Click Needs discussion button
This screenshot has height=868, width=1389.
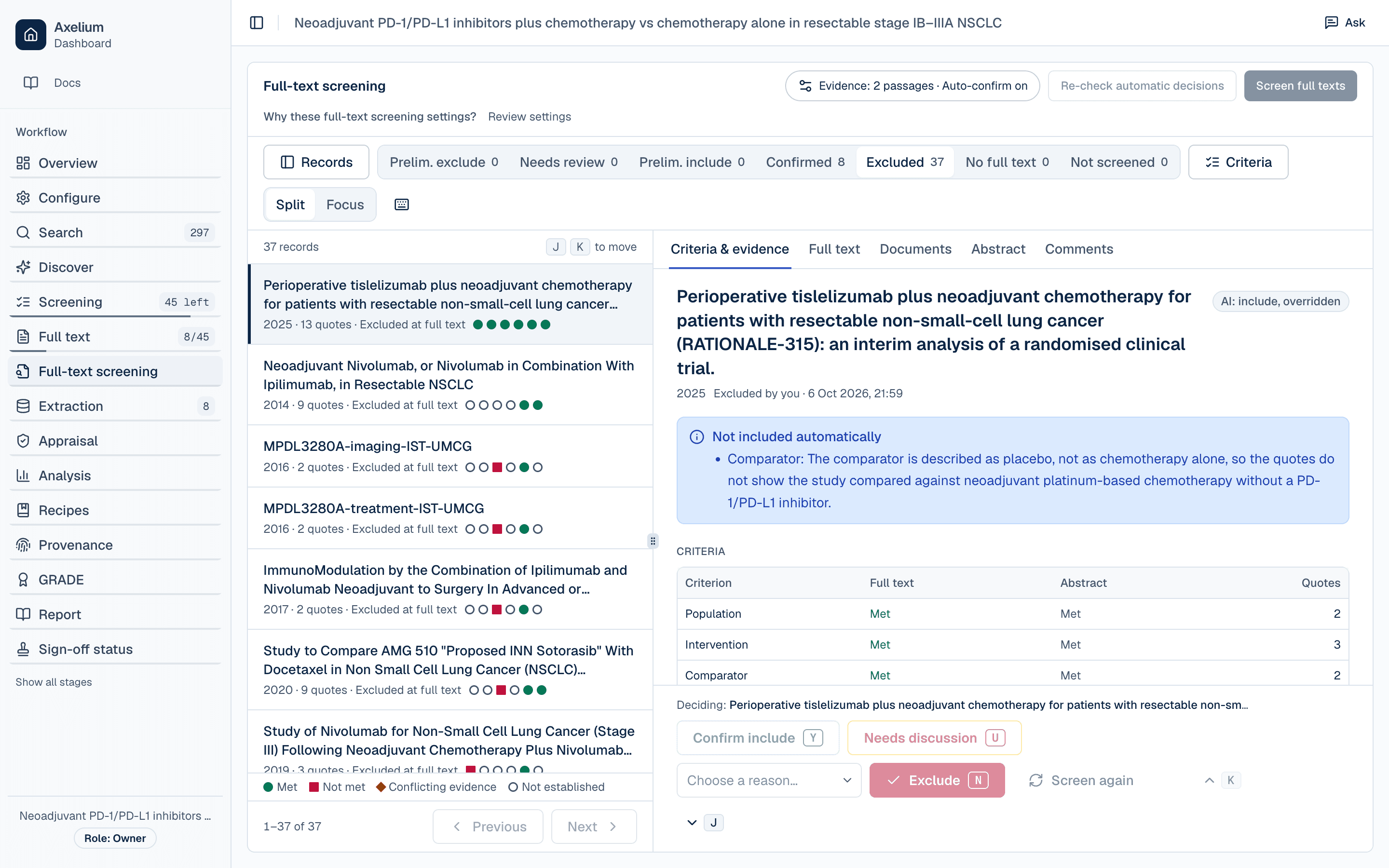click(934, 738)
